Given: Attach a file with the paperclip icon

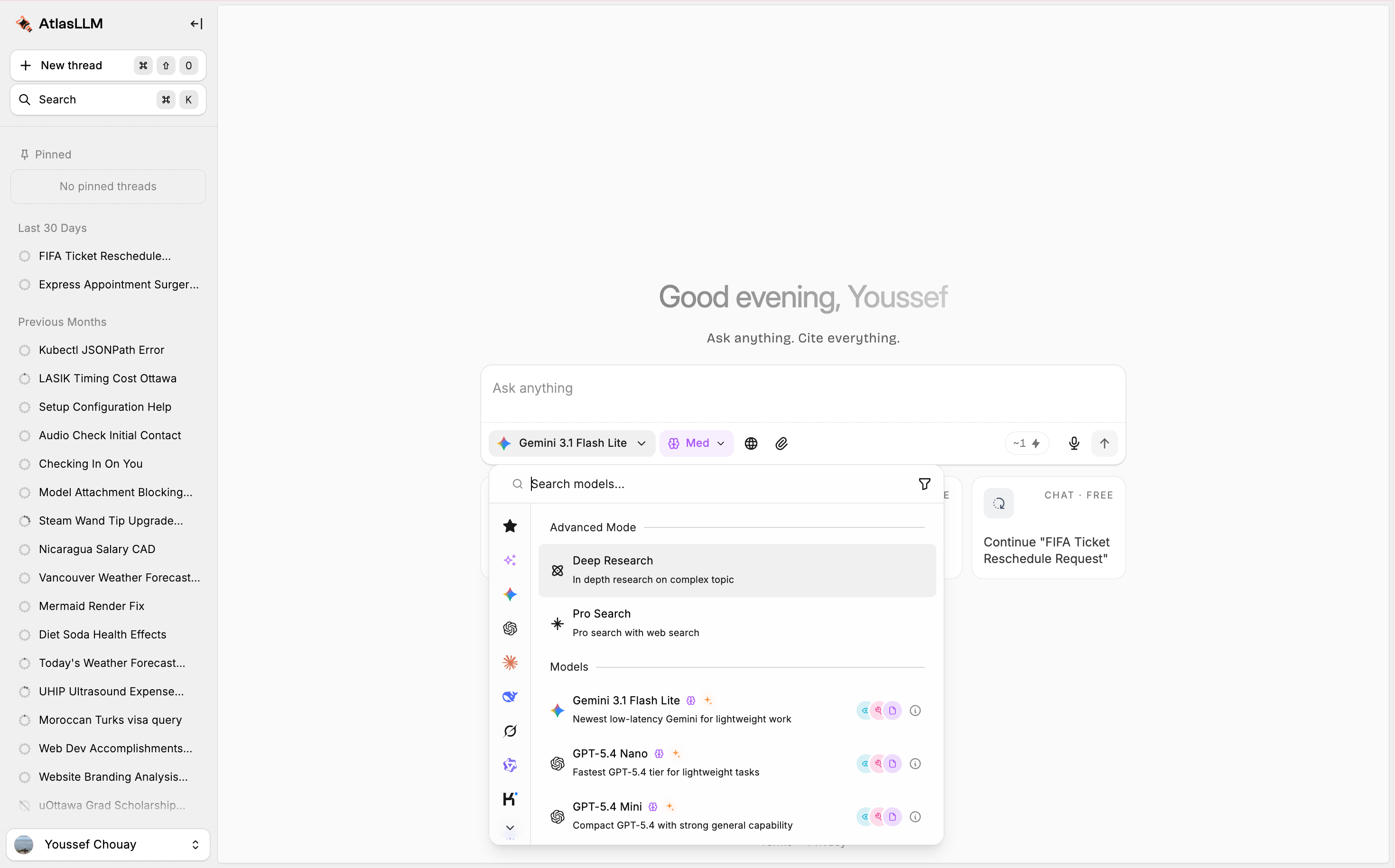Looking at the screenshot, I should pos(781,443).
